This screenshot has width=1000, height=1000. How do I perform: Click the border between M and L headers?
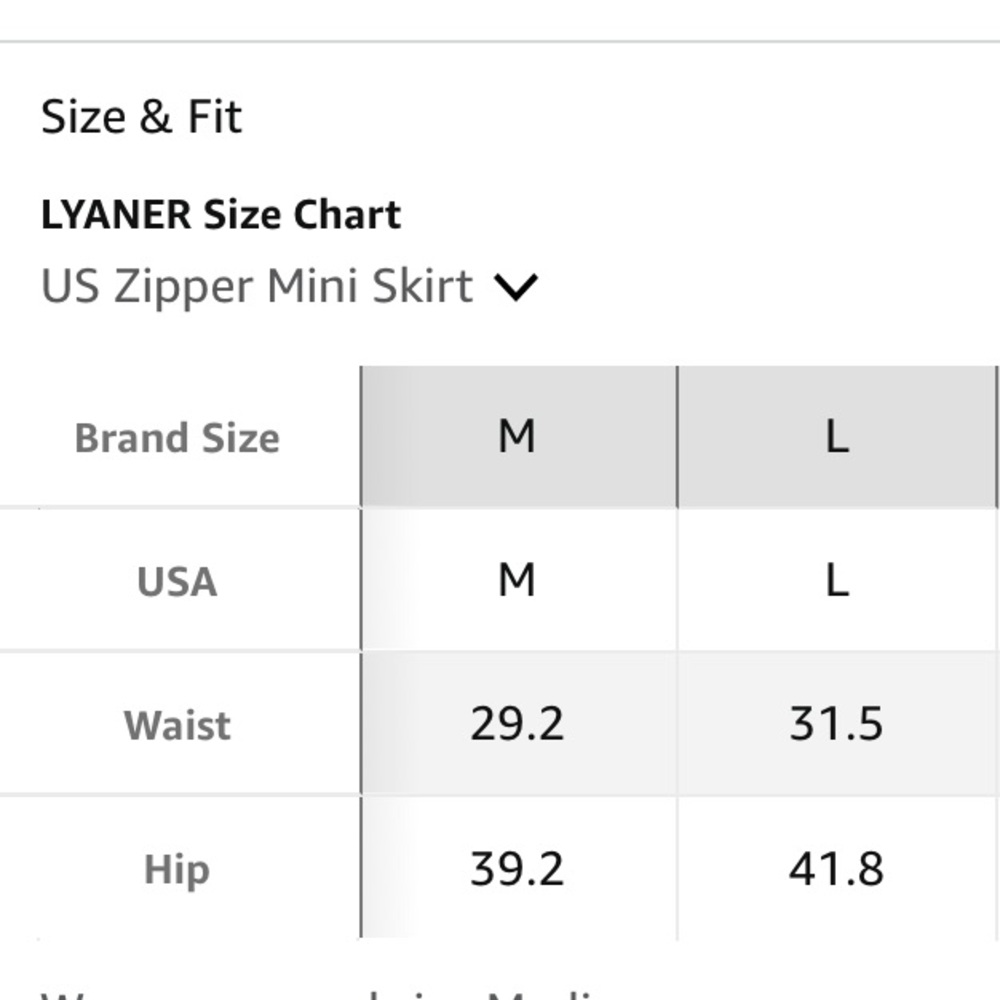677,437
